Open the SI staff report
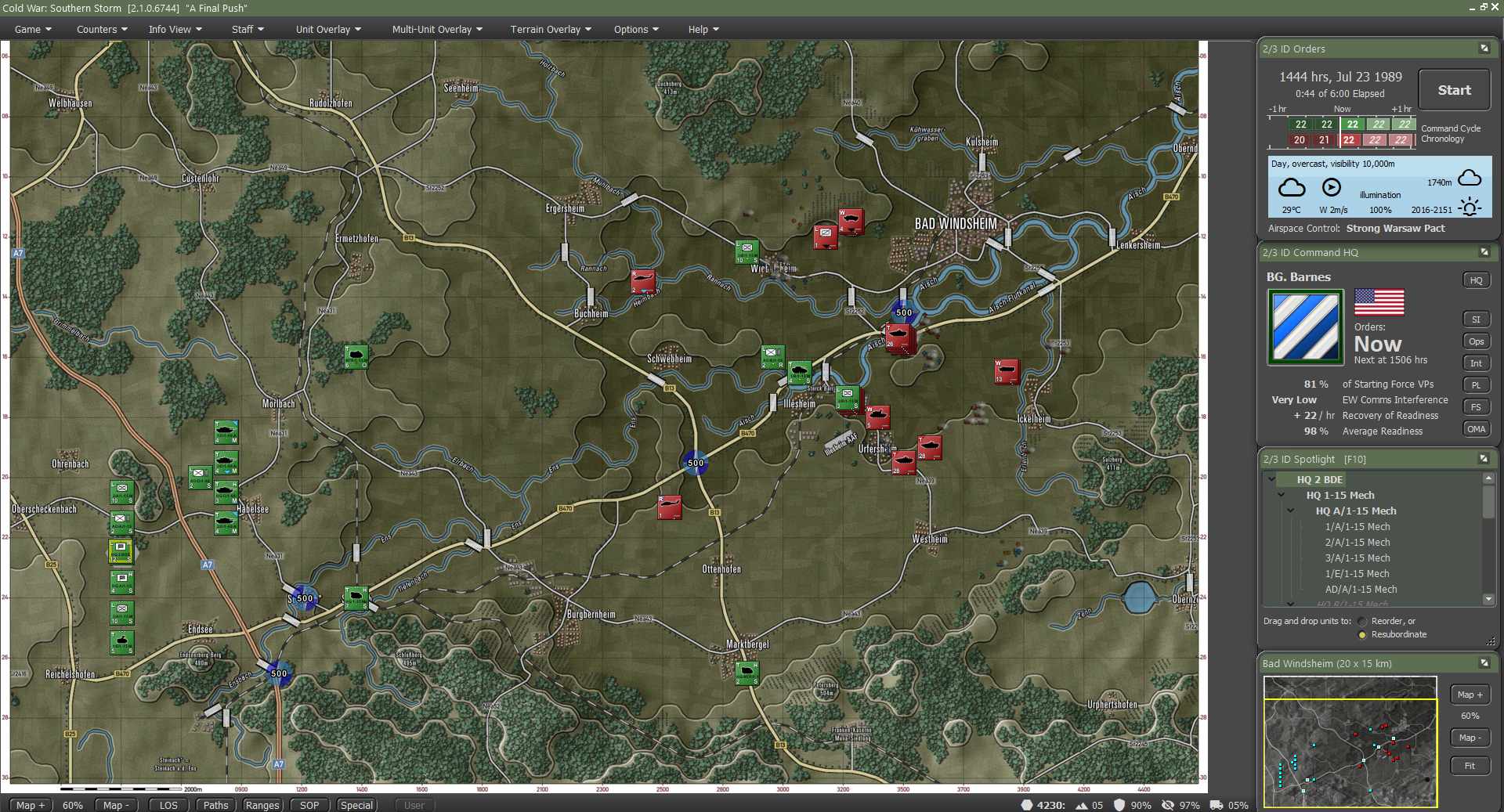The height and width of the screenshot is (812, 1504). (x=1476, y=319)
